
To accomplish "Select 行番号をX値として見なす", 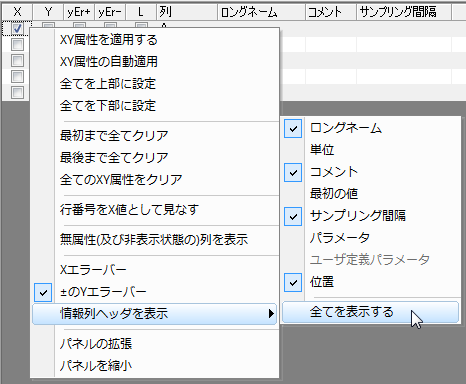I will (155, 210).
